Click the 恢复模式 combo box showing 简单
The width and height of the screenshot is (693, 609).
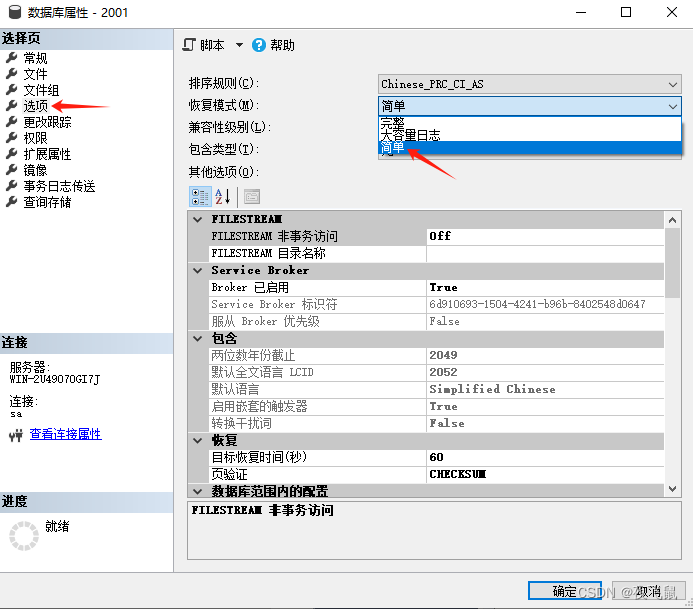[529, 106]
